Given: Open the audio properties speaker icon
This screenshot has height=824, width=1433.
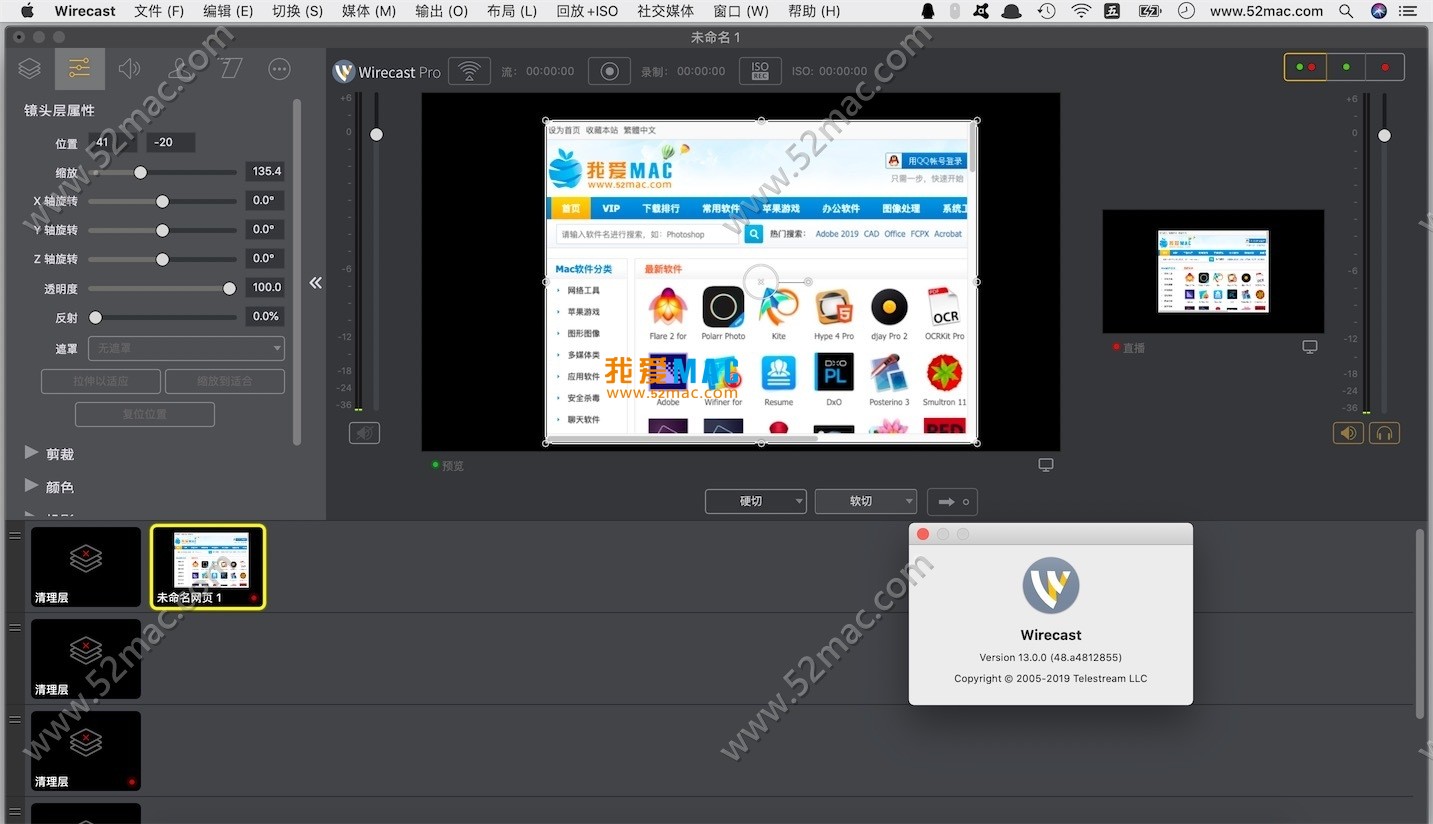Looking at the screenshot, I should [129, 69].
